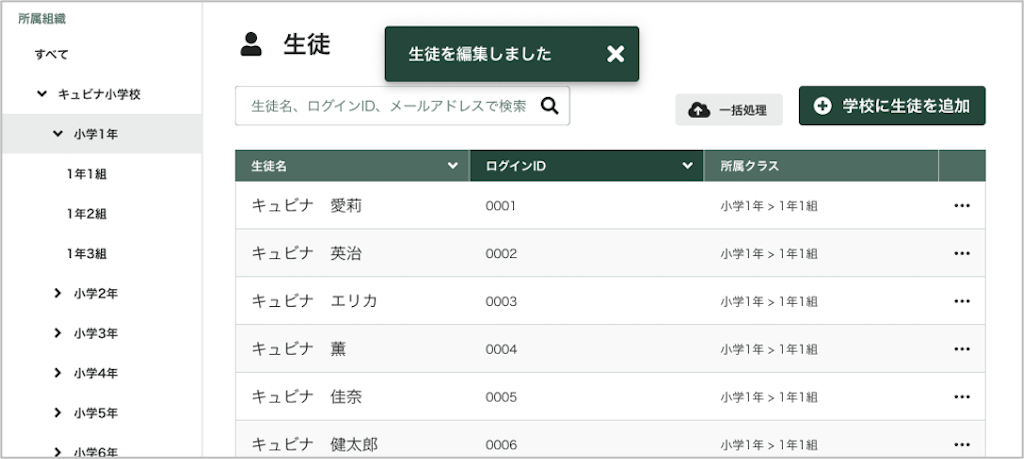The image size is (1024, 459).
Task: Select the 1年1組 class
Action: click(86, 174)
